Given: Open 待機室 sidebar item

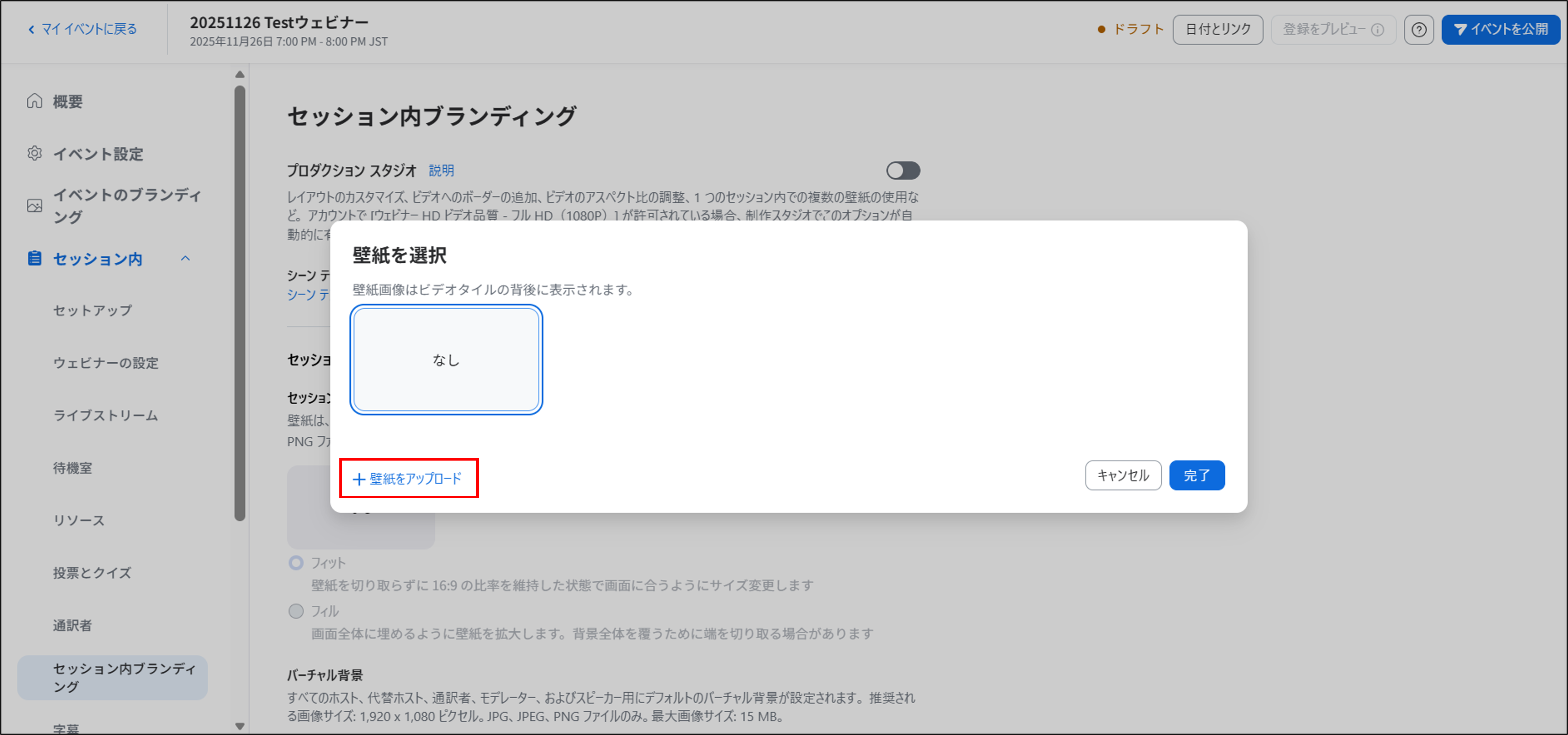Looking at the screenshot, I should (73, 468).
